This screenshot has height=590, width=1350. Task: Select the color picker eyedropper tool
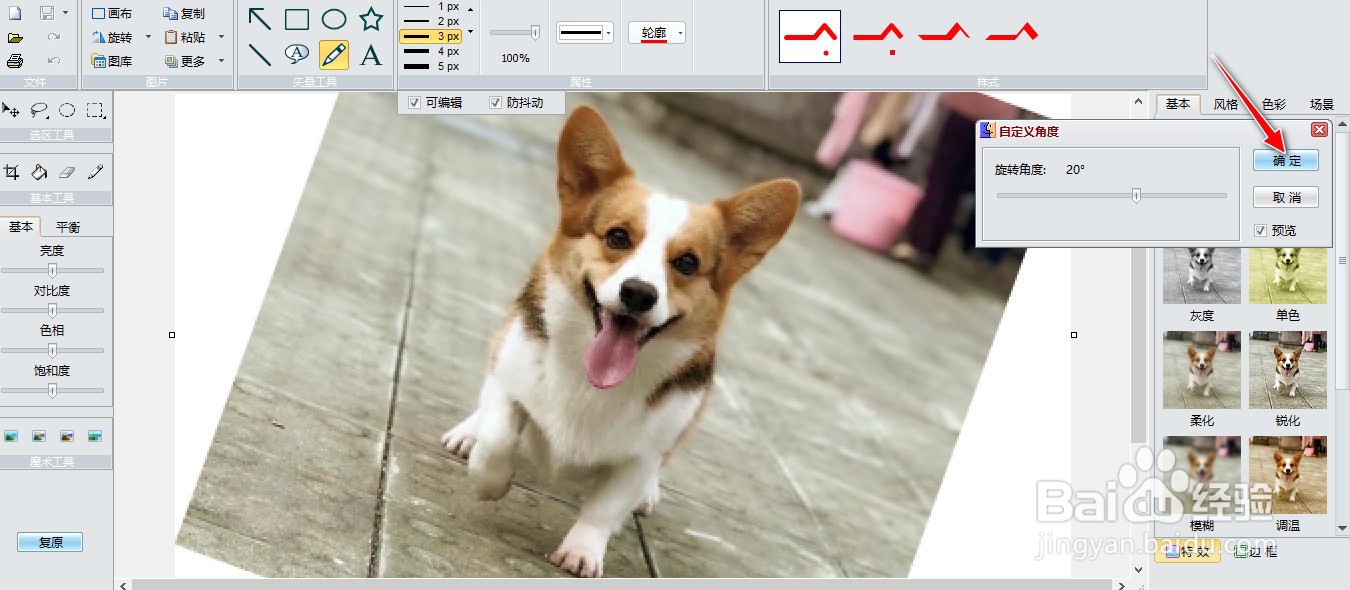(95, 172)
